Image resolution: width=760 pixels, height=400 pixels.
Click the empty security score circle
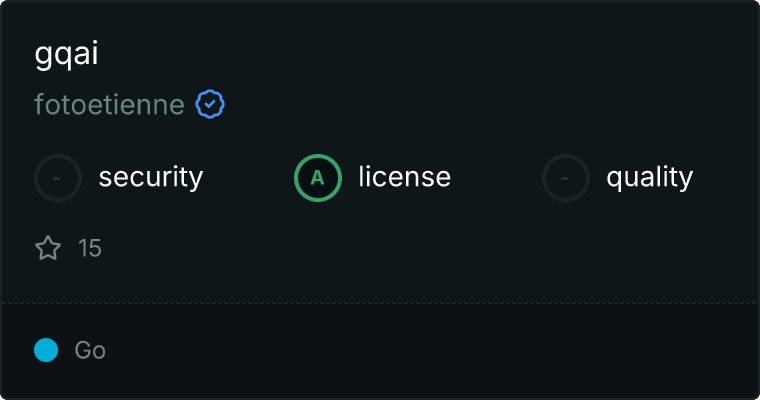[x=58, y=178]
